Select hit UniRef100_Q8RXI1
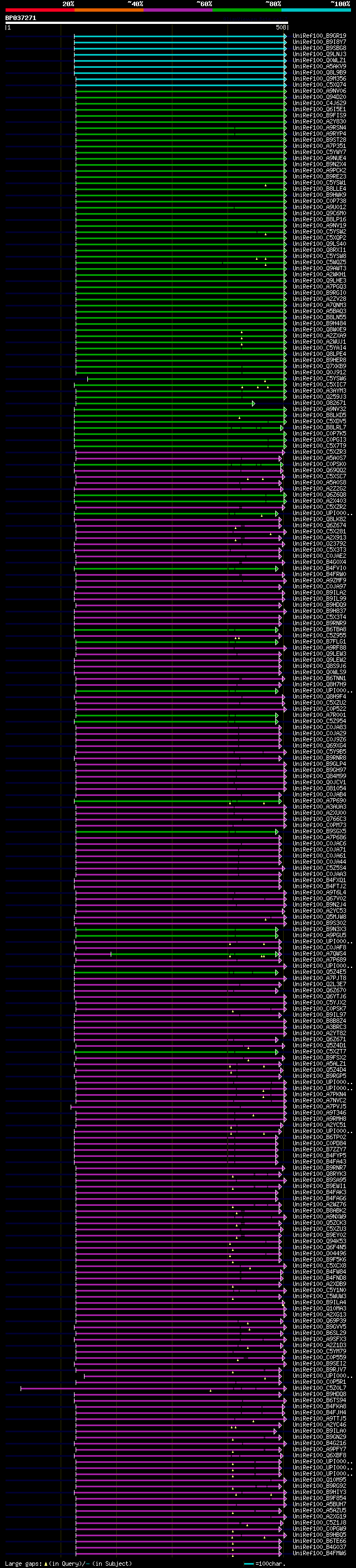The width and height of the screenshot is (356, 1568). point(319,250)
